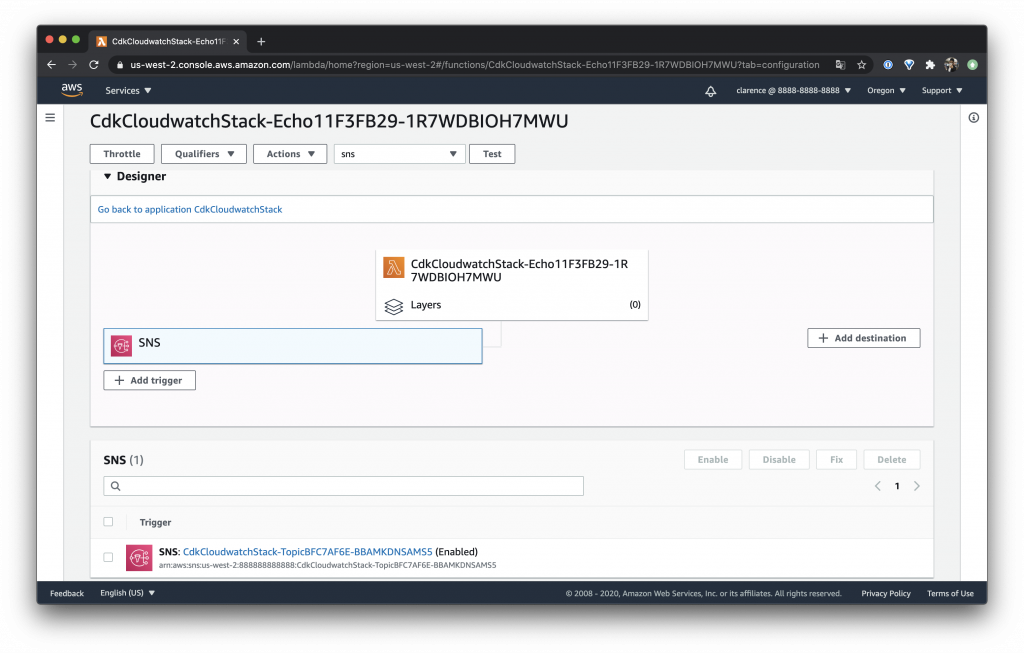The width and height of the screenshot is (1024, 653).
Task: Bookmark this page with star icon
Action: pyautogui.click(x=861, y=65)
